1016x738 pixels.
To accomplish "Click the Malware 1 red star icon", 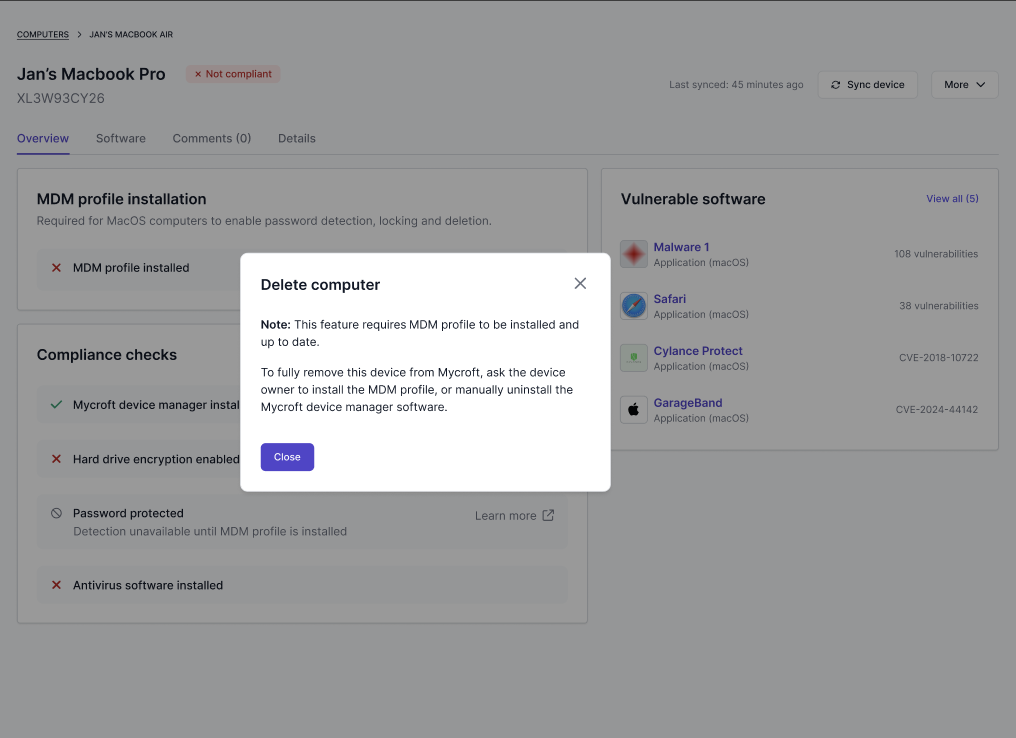I will point(634,254).
